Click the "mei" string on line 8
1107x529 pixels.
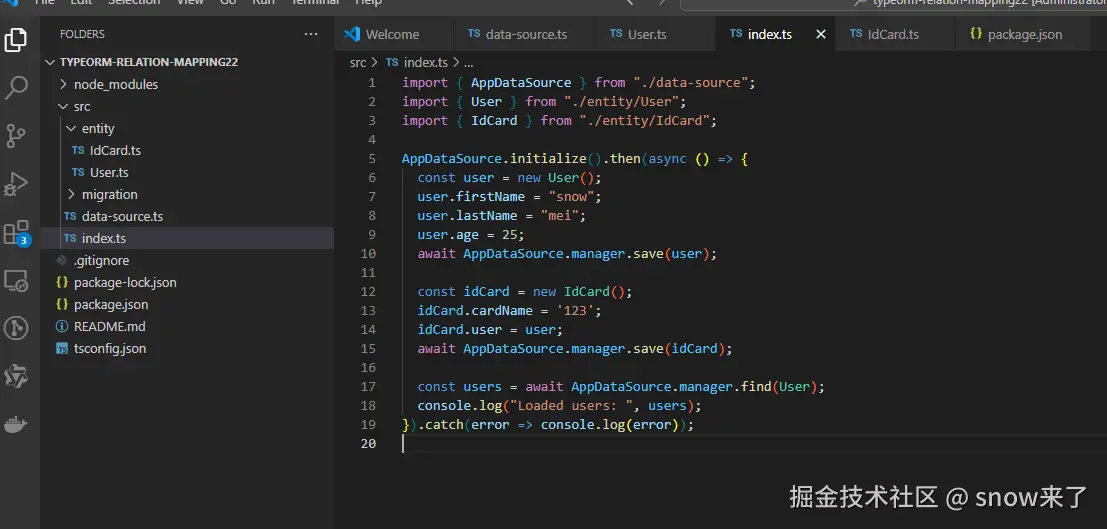[x=559, y=216]
